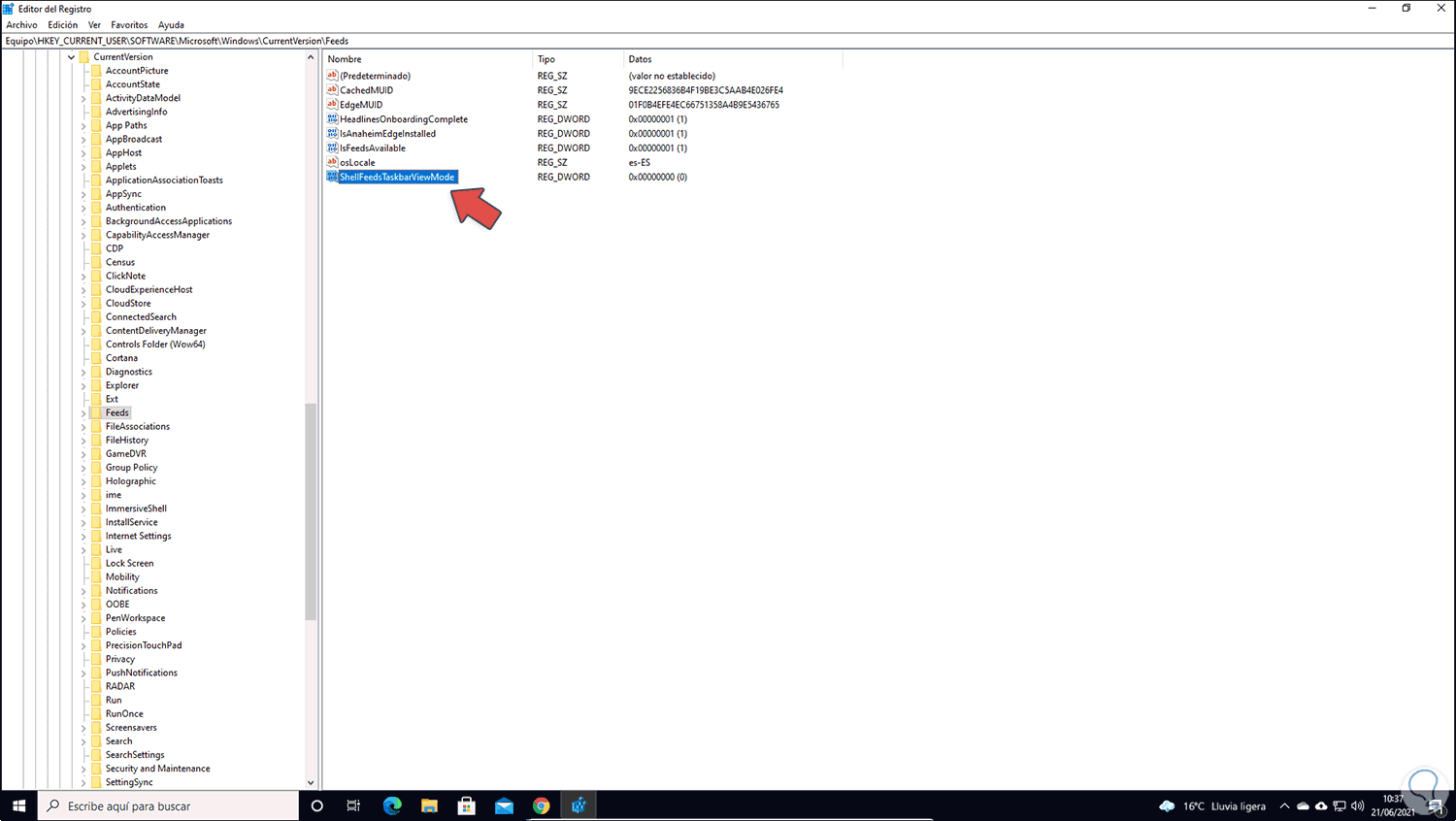Click the (Predeterminado) value icon
1456x821 pixels.
click(332, 75)
